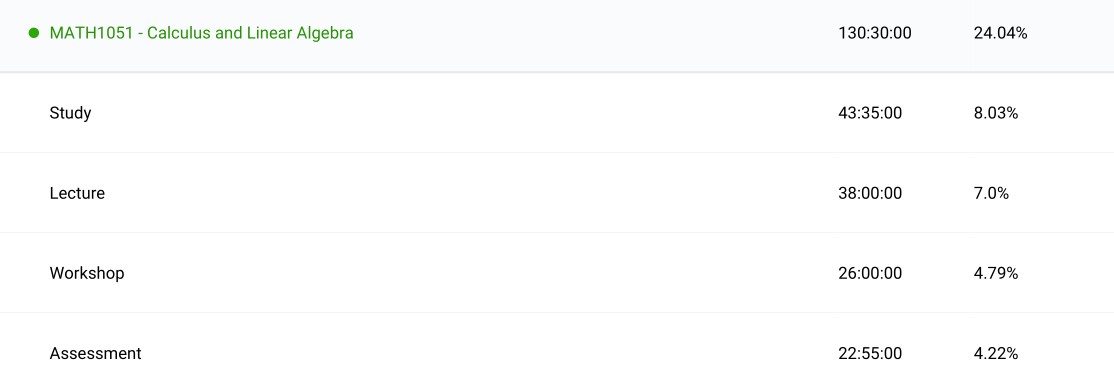Click the Assessment duration 22:55:00

870,353
